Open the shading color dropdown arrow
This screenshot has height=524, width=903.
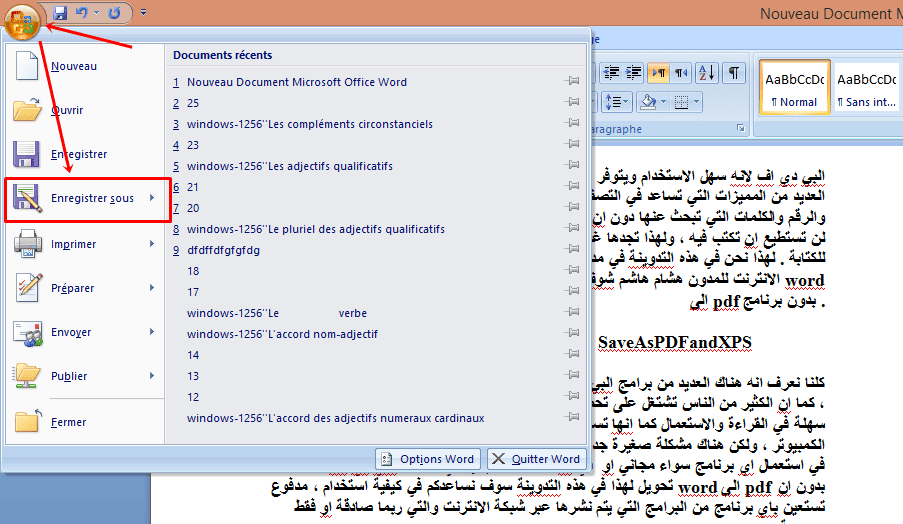[663, 102]
